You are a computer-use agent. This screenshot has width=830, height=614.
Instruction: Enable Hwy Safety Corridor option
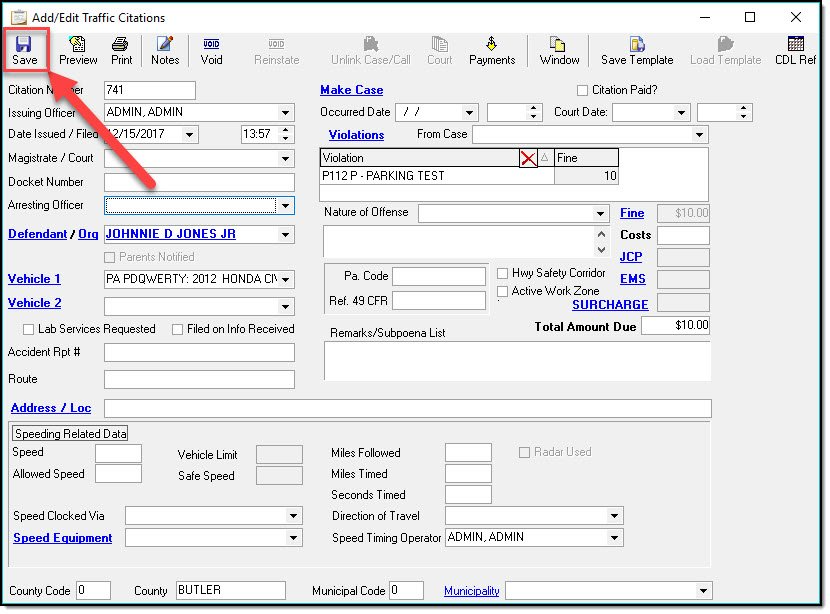click(503, 274)
